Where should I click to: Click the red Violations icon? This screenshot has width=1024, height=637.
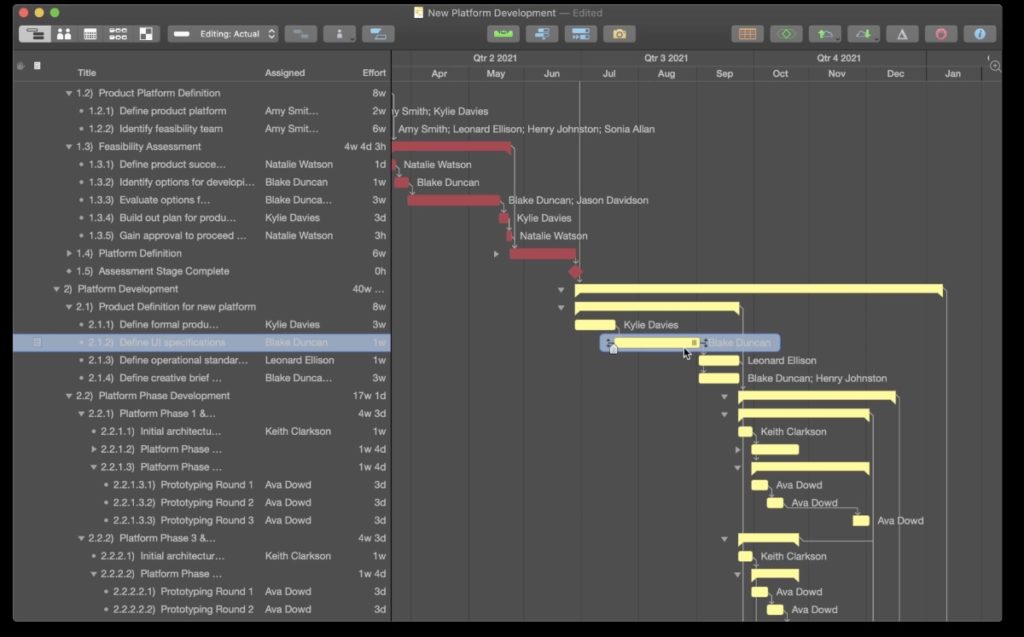(940, 34)
